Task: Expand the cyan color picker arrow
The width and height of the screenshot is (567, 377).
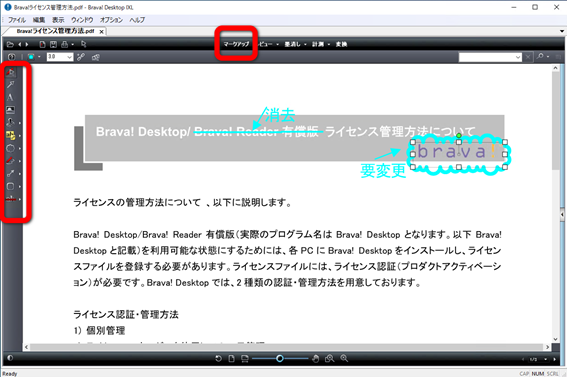Action: (x=39, y=57)
